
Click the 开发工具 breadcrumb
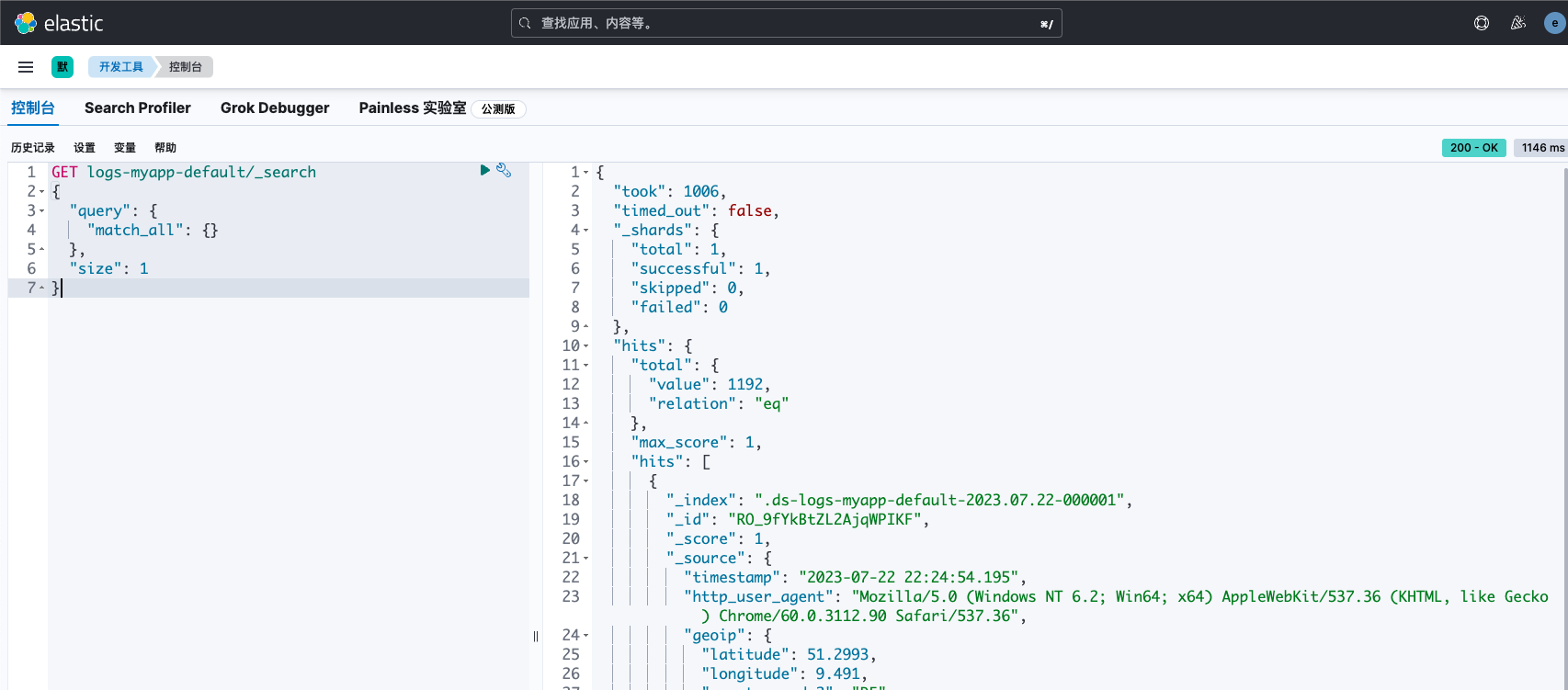tap(121, 67)
